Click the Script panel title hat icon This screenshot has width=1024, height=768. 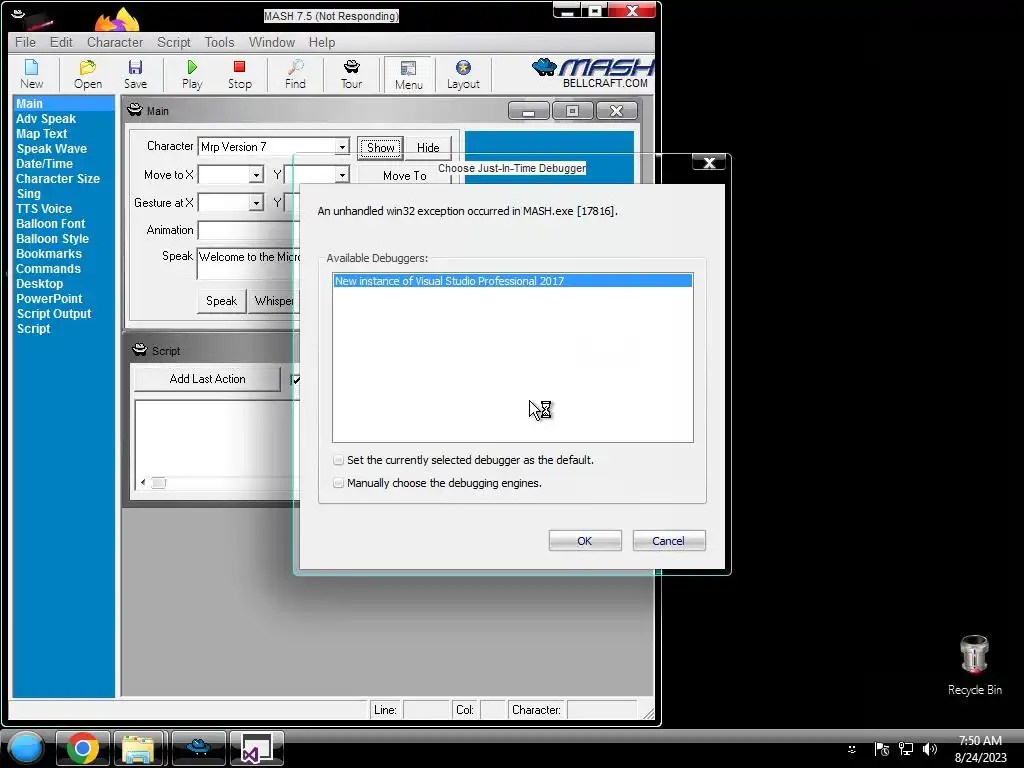coord(140,350)
